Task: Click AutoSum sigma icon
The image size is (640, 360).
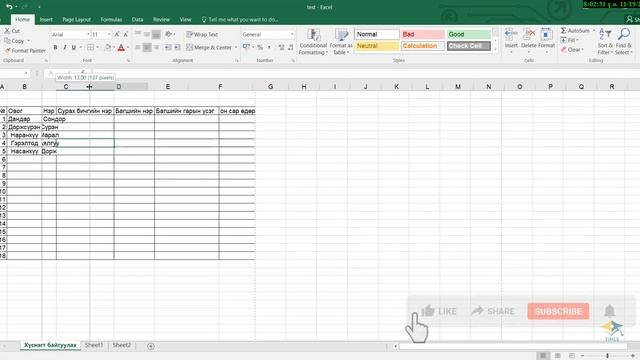Action: [x=563, y=31]
